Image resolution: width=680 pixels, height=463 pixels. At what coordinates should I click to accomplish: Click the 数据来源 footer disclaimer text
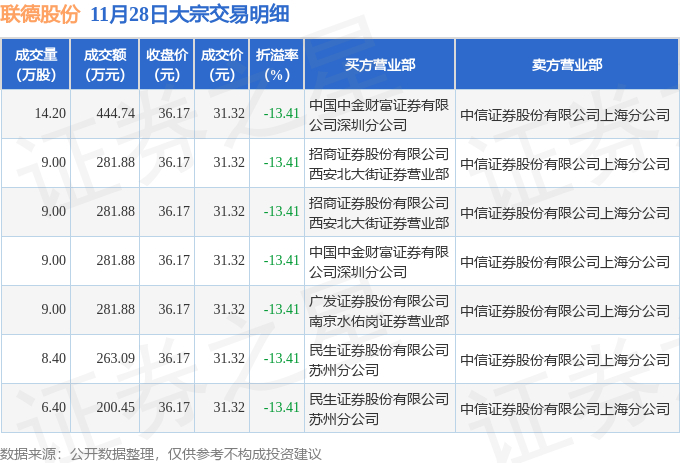[x=160, y=454]
